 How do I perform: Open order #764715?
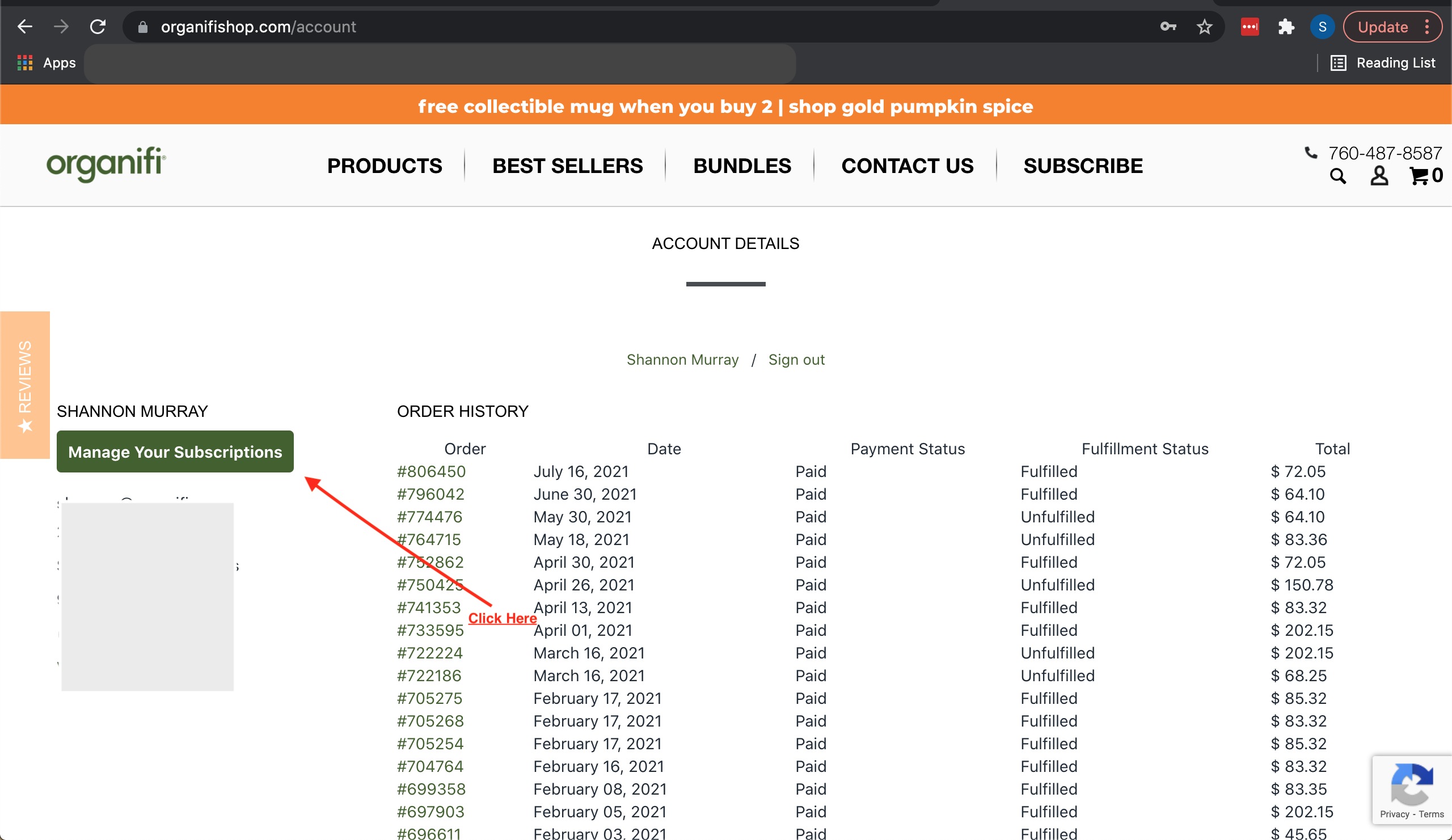point(429,539)
